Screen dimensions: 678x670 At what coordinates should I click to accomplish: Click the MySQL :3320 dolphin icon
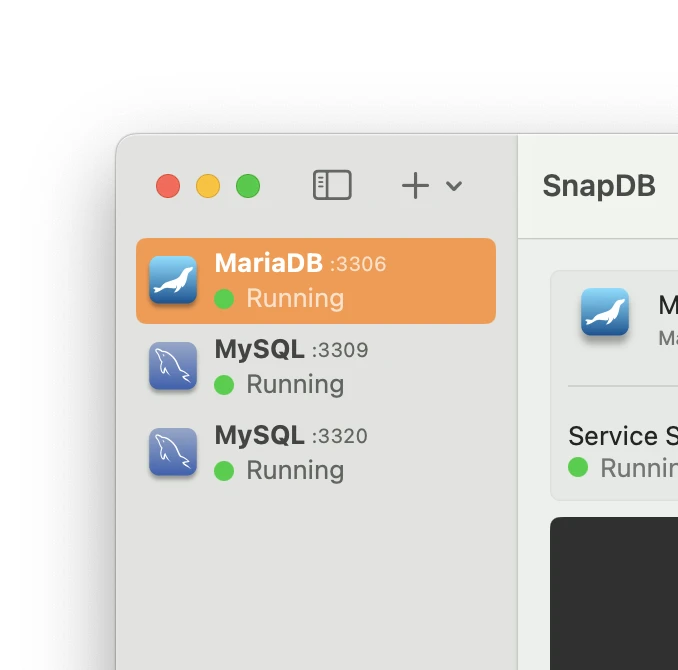(x=173, y=452)
